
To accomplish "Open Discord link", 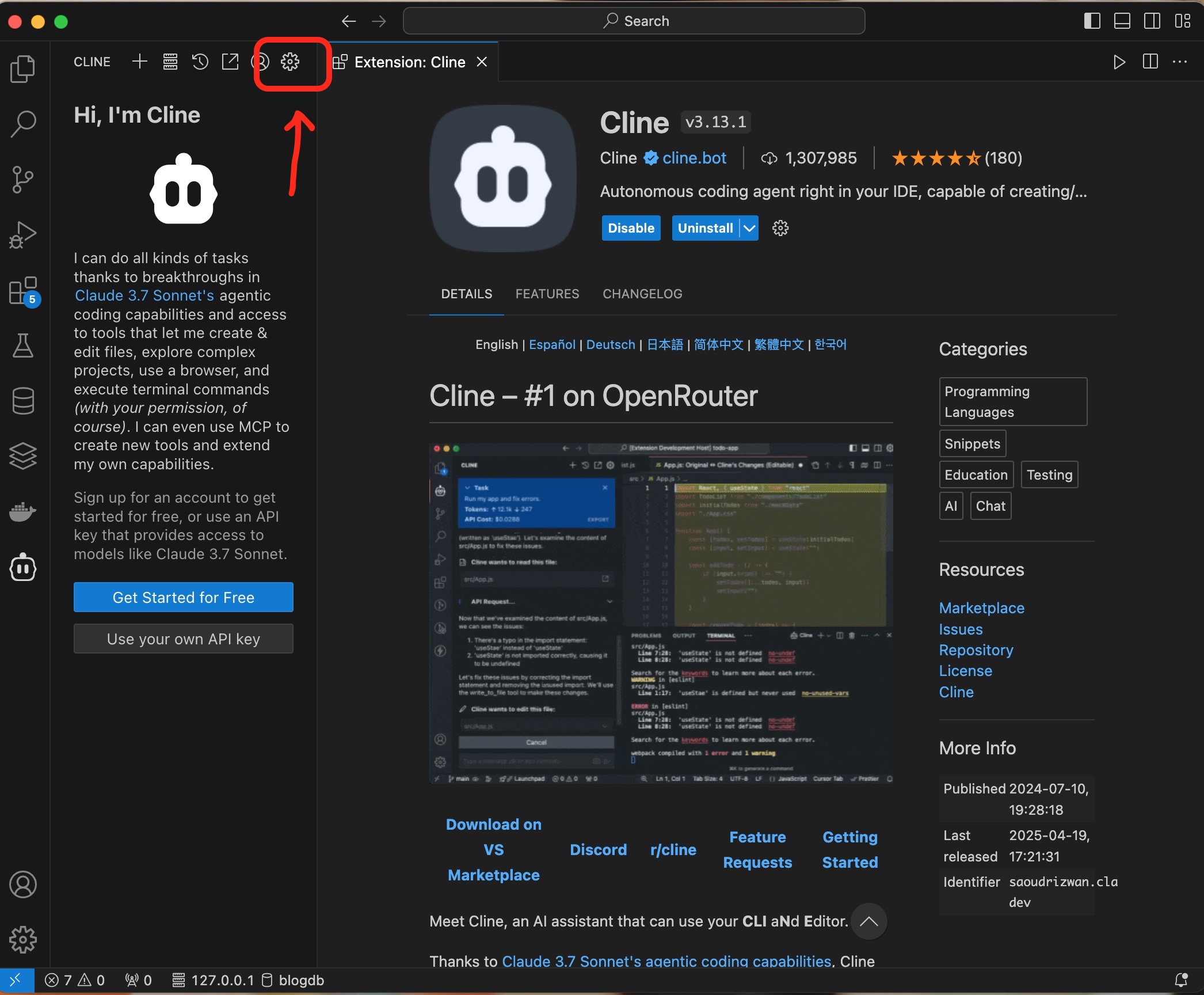I will (x=598, y=850).
